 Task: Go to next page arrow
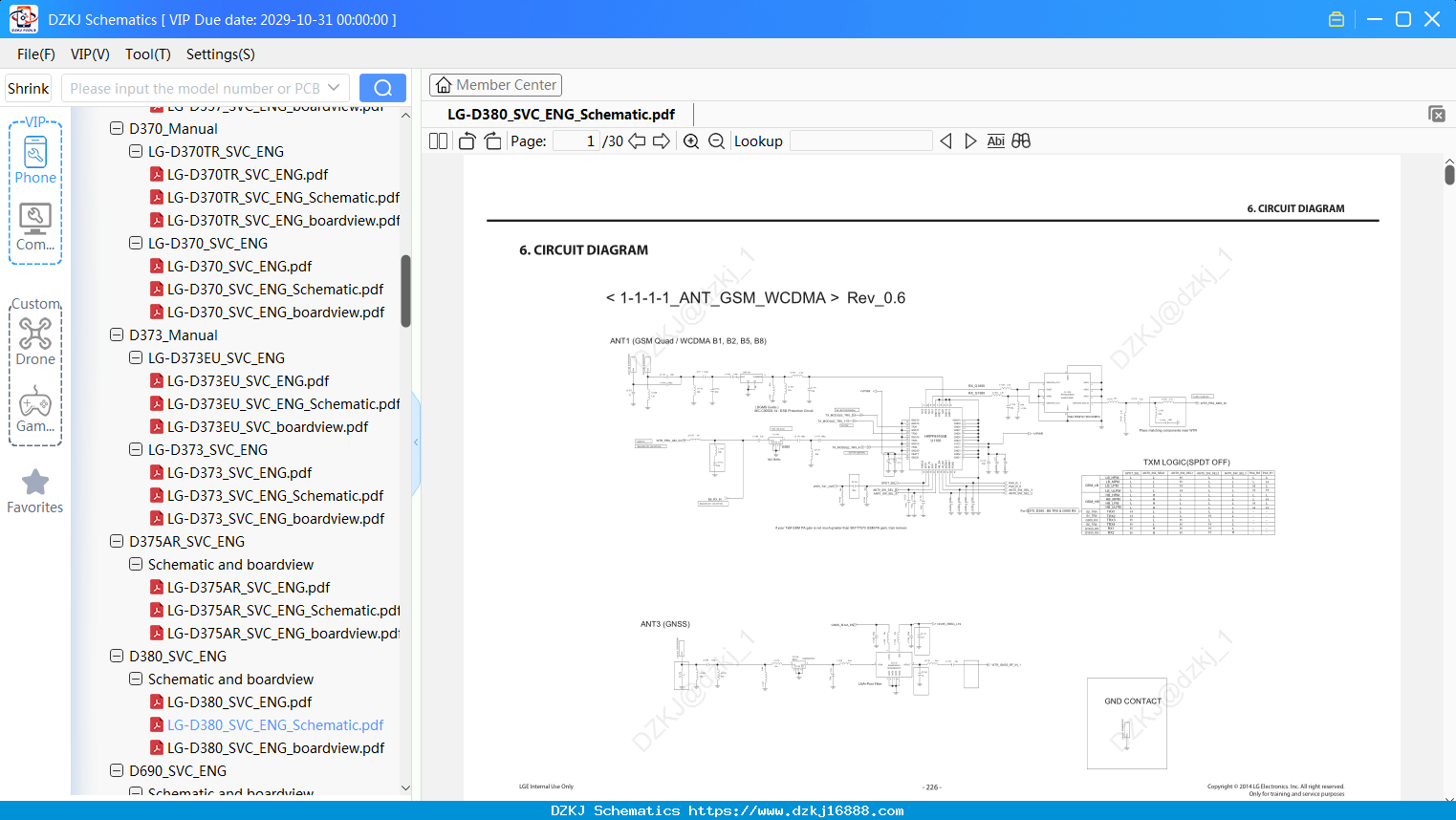pyautogui.click(x=662, y=140)
